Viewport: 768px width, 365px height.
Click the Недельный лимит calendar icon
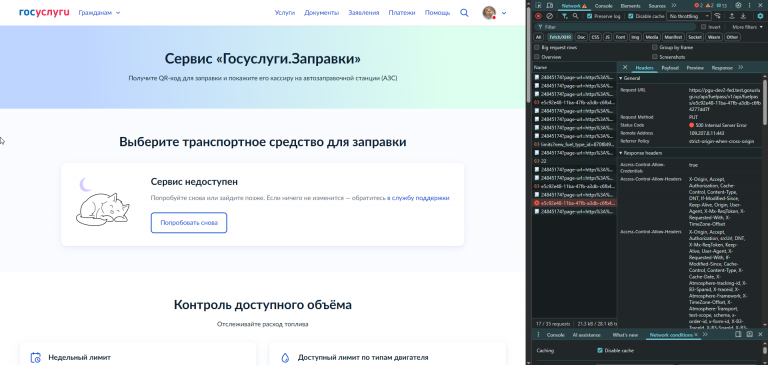[x=36, y=358]
